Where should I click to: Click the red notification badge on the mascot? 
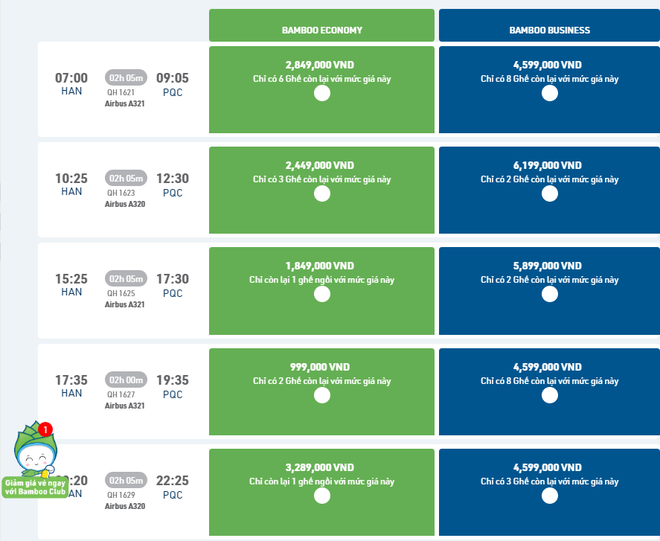pyautogui.click(x=45, y=429)
